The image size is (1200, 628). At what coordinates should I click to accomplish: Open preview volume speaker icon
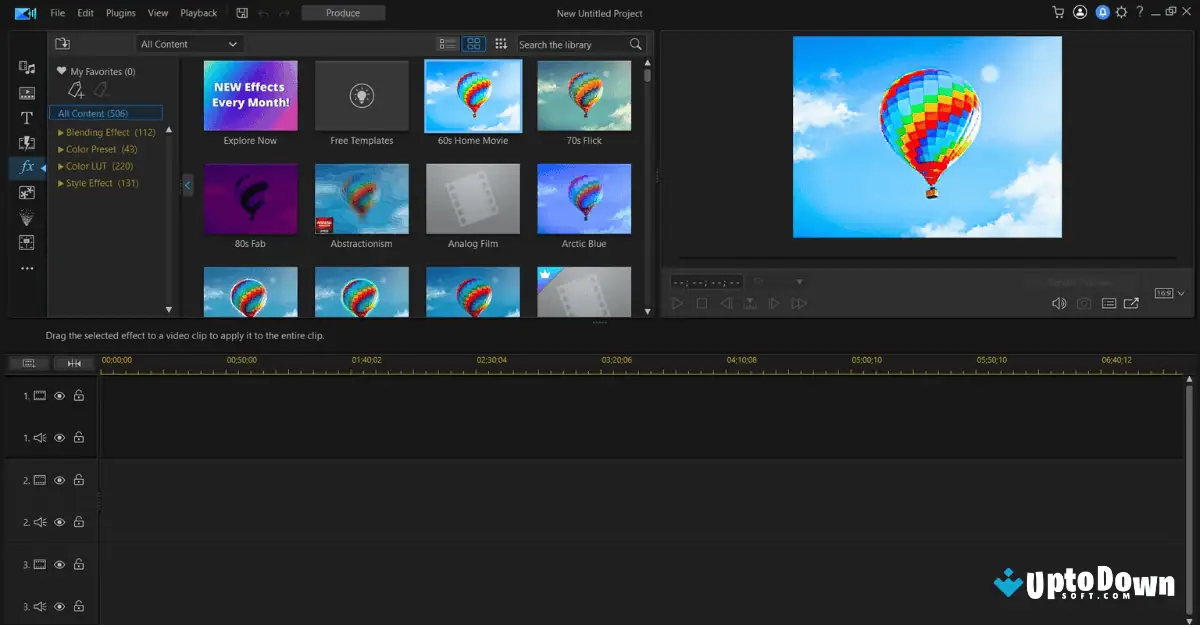1059,304
